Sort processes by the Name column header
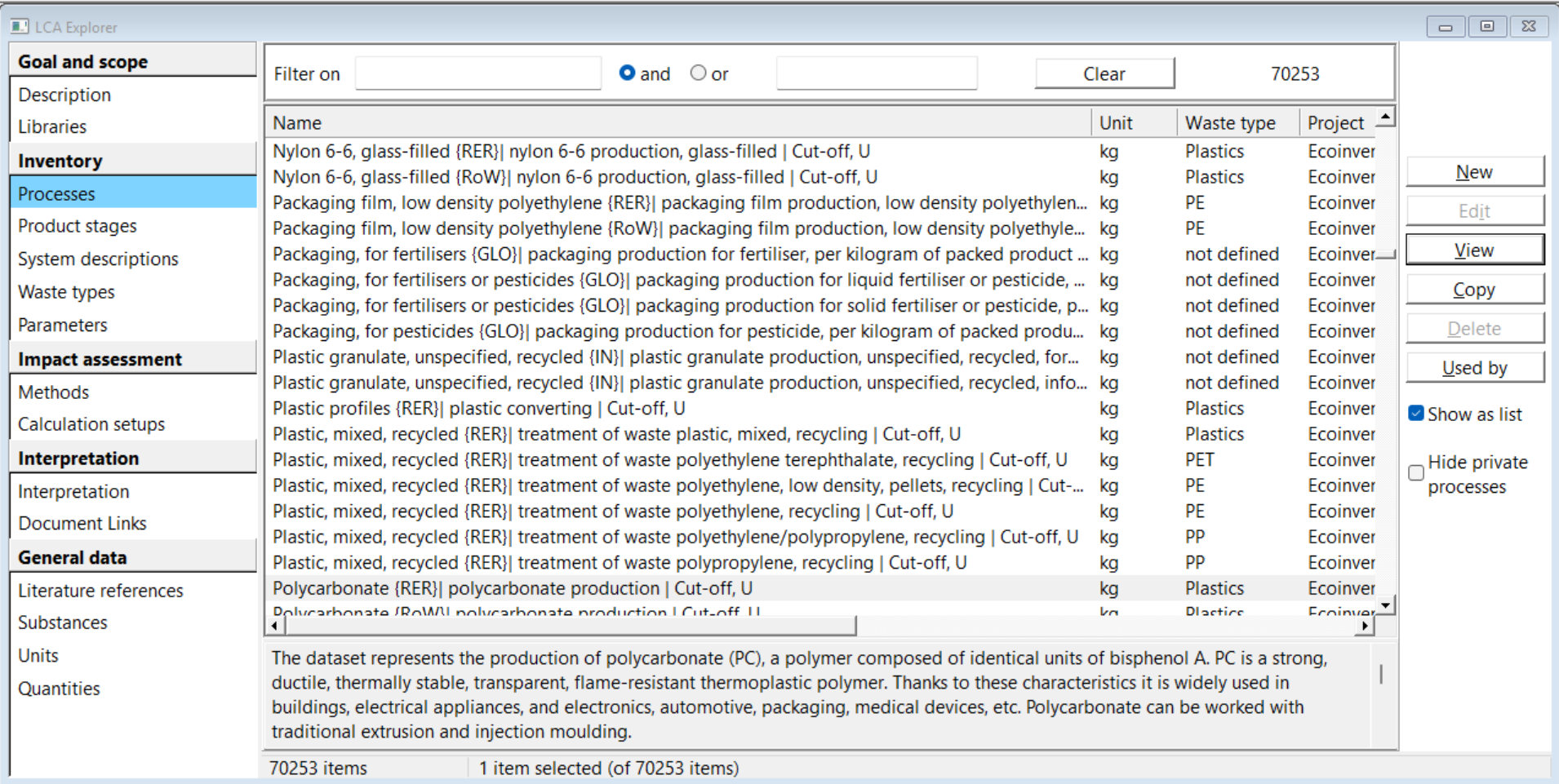1559x784 pixels. [297, 123]
